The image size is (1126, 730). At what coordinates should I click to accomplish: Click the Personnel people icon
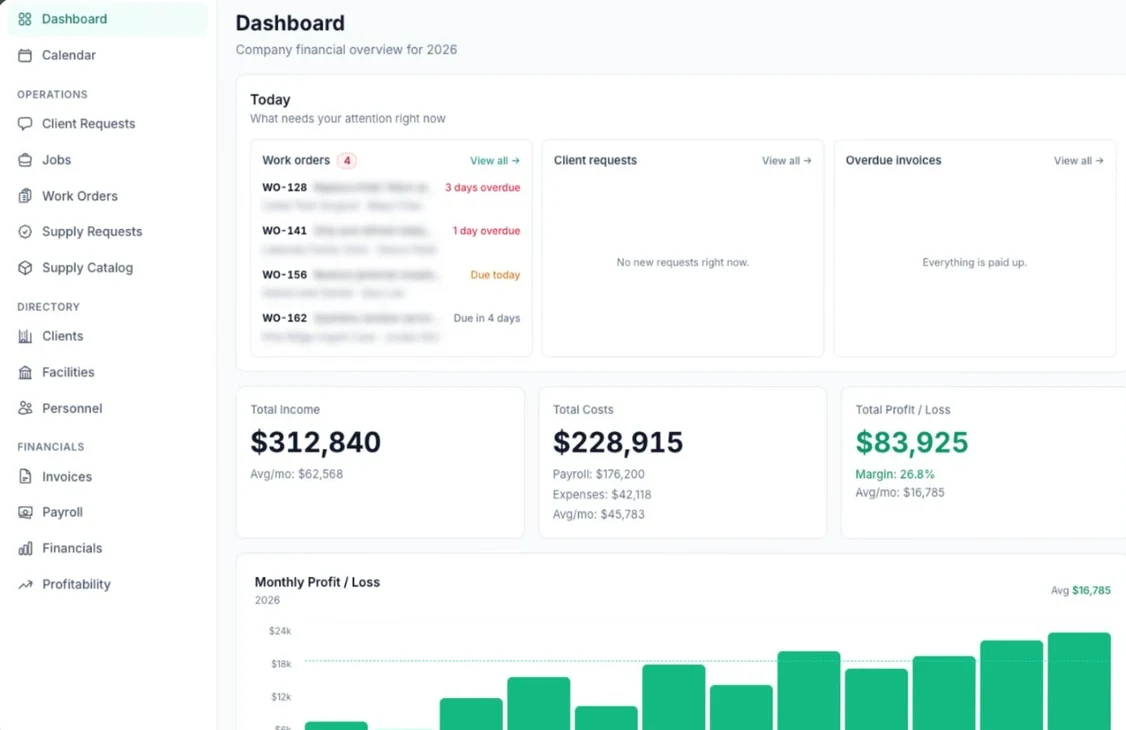[x=25, y=408]
